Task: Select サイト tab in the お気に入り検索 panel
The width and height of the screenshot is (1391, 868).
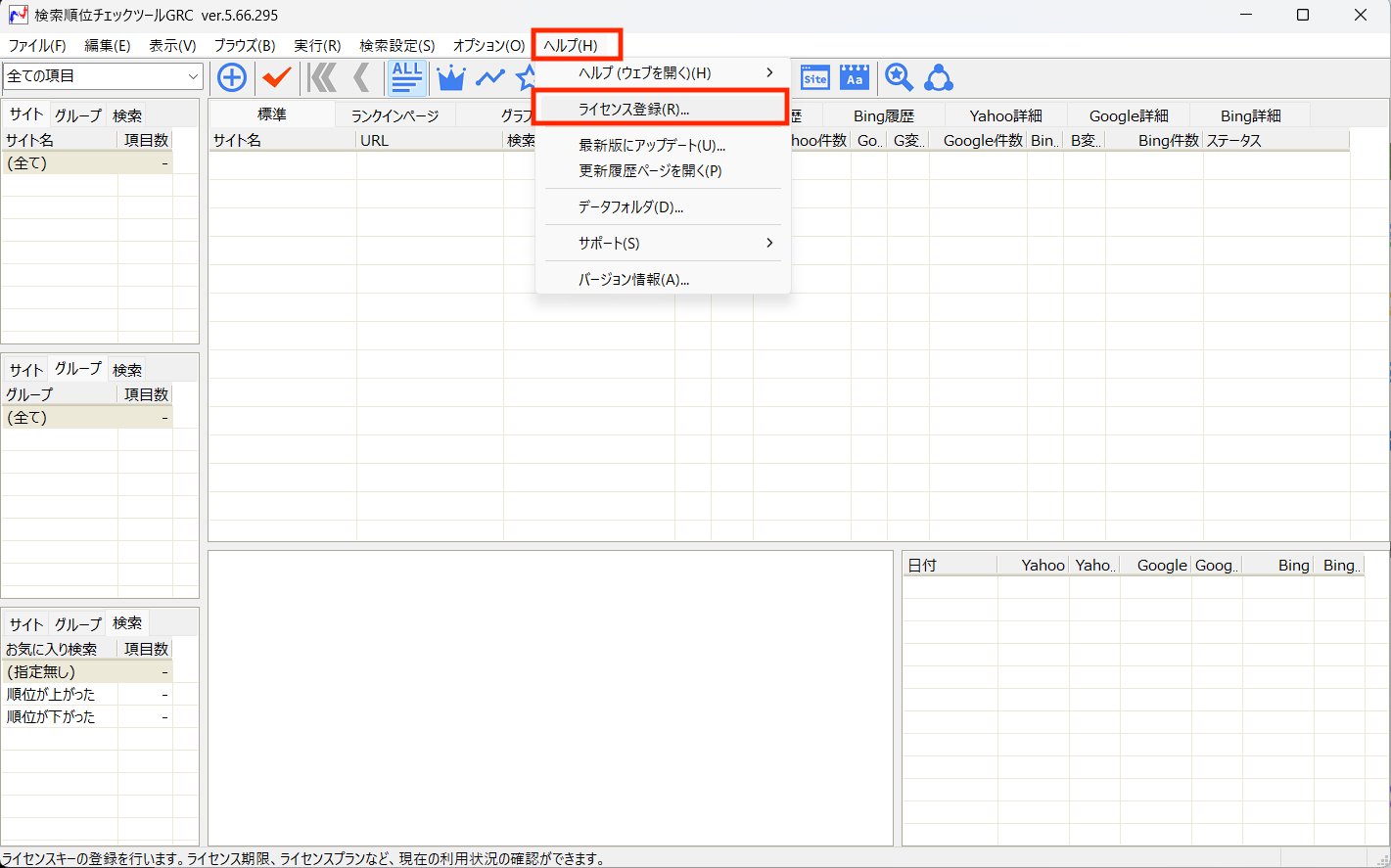Action: click(26, 624)
